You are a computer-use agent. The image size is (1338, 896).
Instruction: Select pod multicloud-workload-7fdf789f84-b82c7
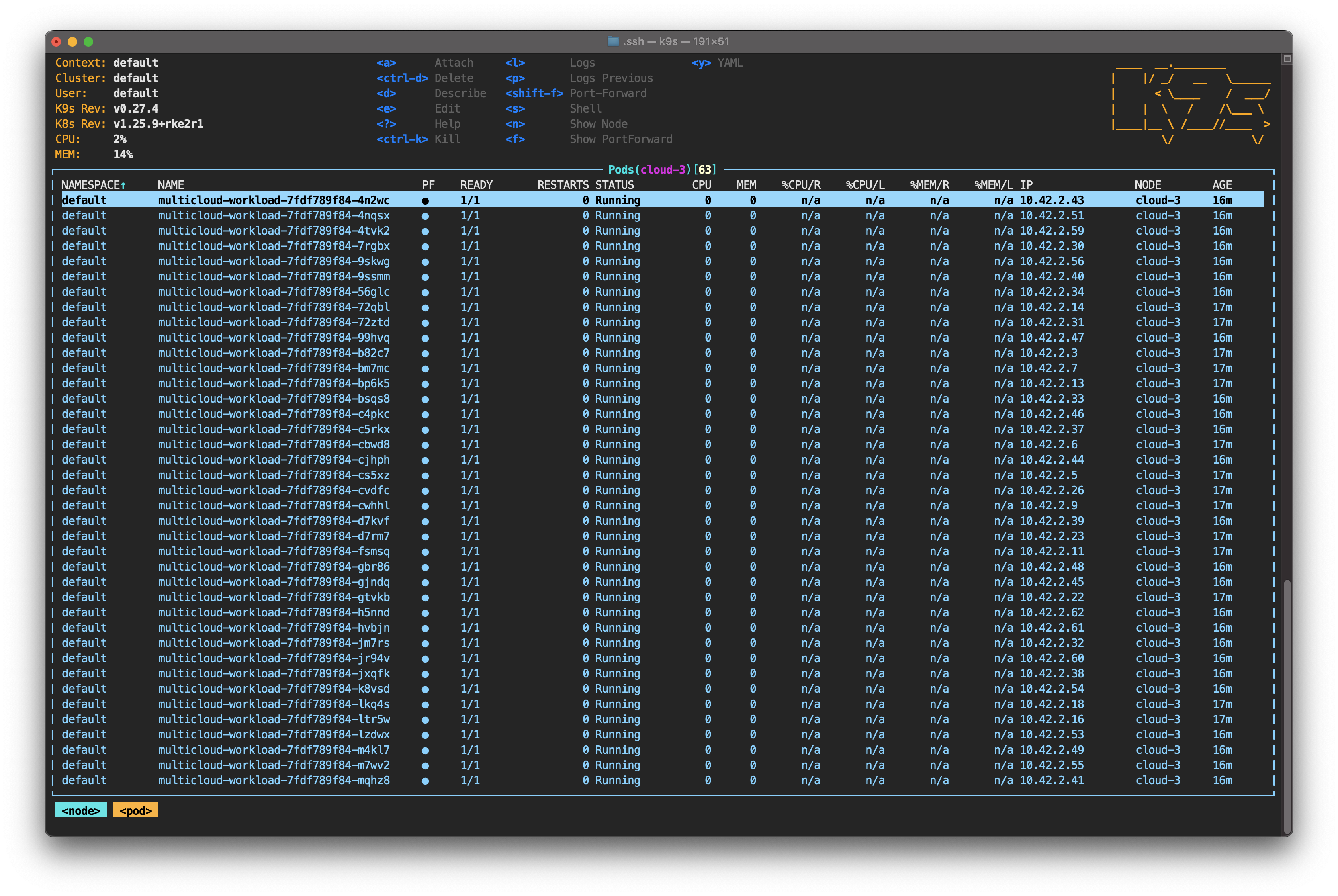pyautogui.click(x=663, y=353)
